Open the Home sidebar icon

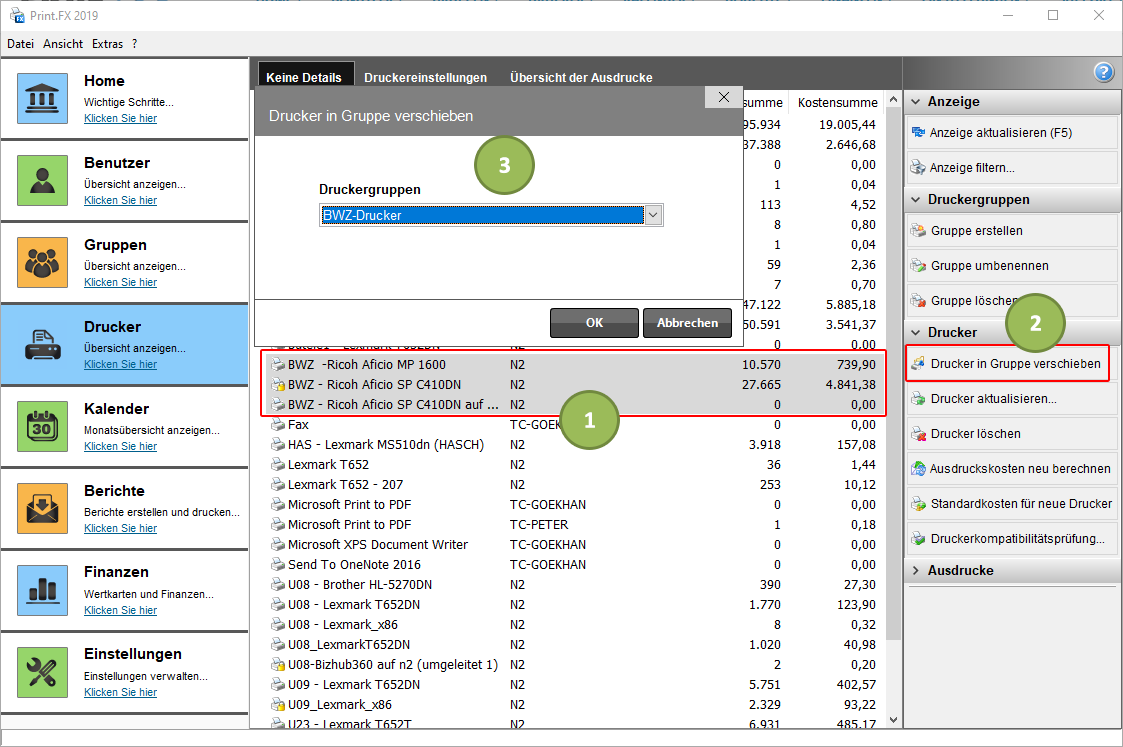(x=42, y=98)
